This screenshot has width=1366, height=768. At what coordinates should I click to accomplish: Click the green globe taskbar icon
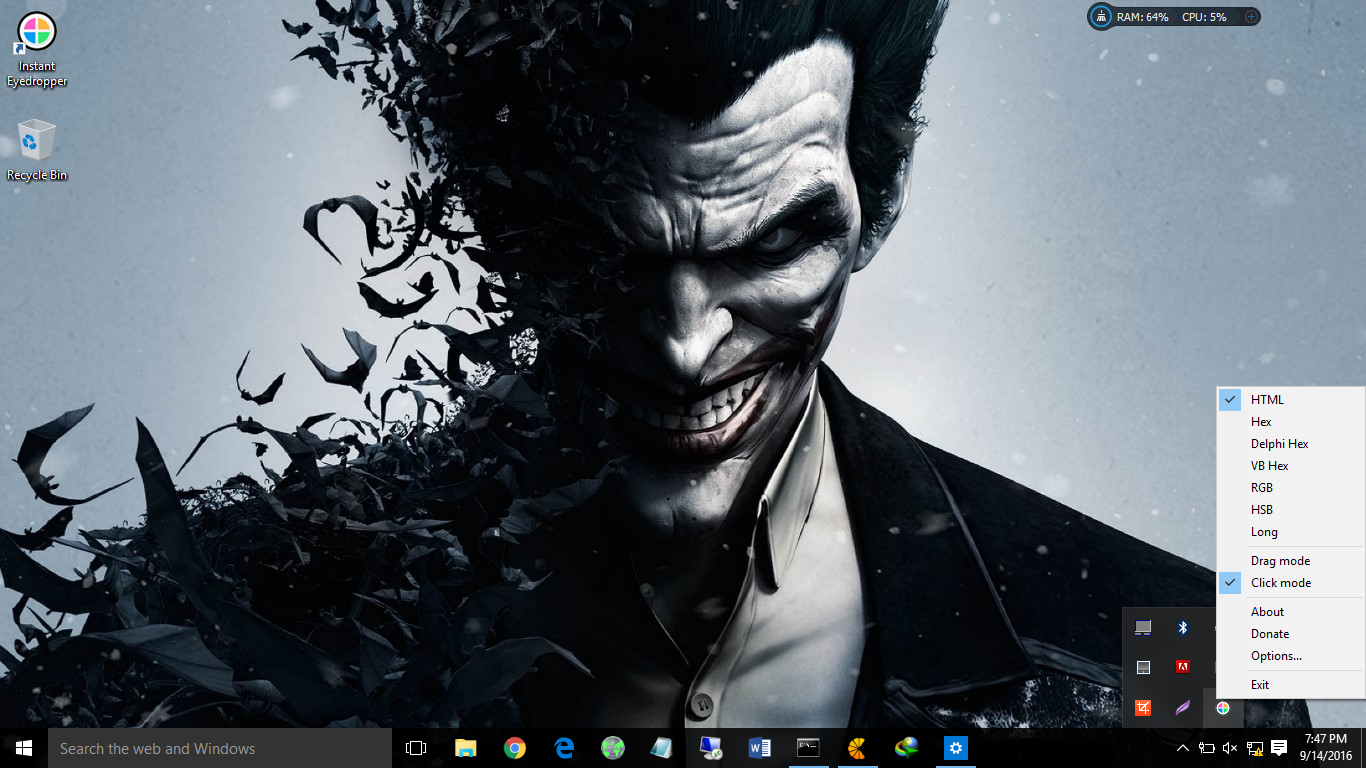click(x=613, y=748)
